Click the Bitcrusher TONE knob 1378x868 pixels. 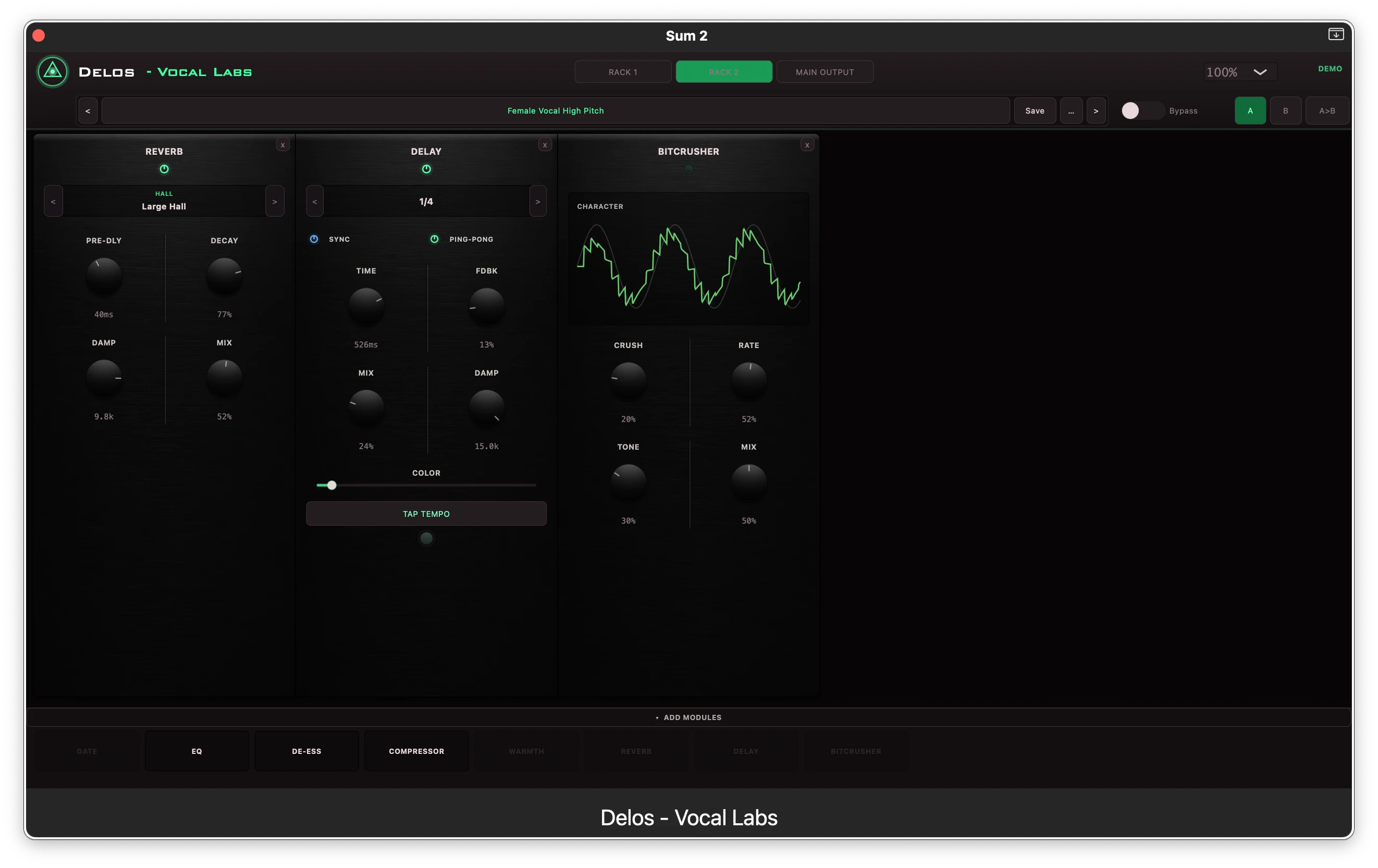tap(629, 482)
